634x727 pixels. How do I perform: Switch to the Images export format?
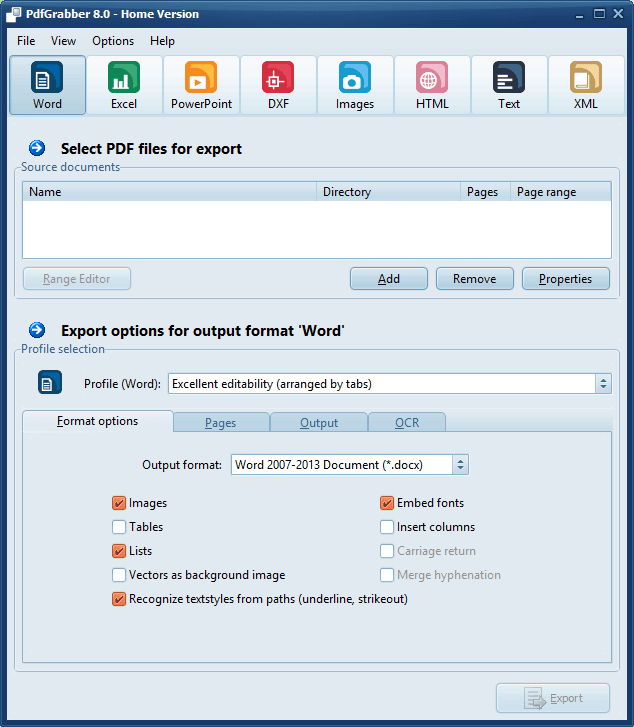pyautogui.click(x=355, y=85)
